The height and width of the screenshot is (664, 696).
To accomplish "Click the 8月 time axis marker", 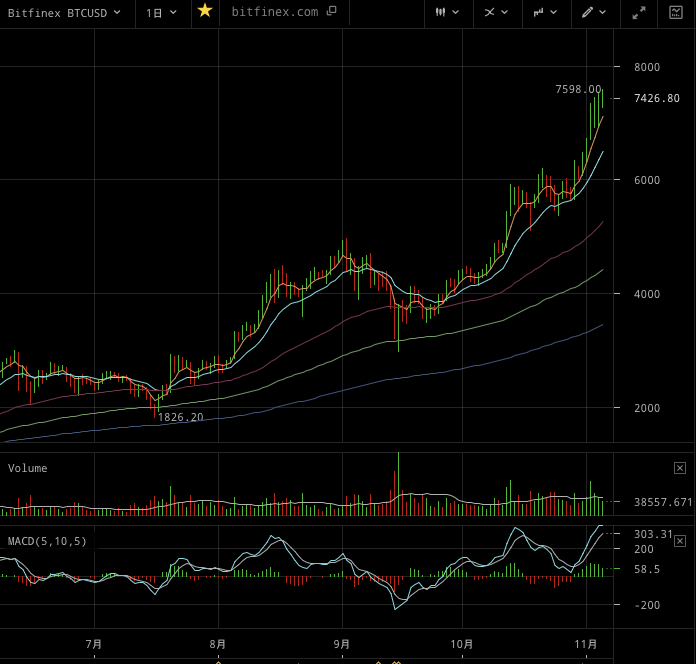I will coord(218,644).
